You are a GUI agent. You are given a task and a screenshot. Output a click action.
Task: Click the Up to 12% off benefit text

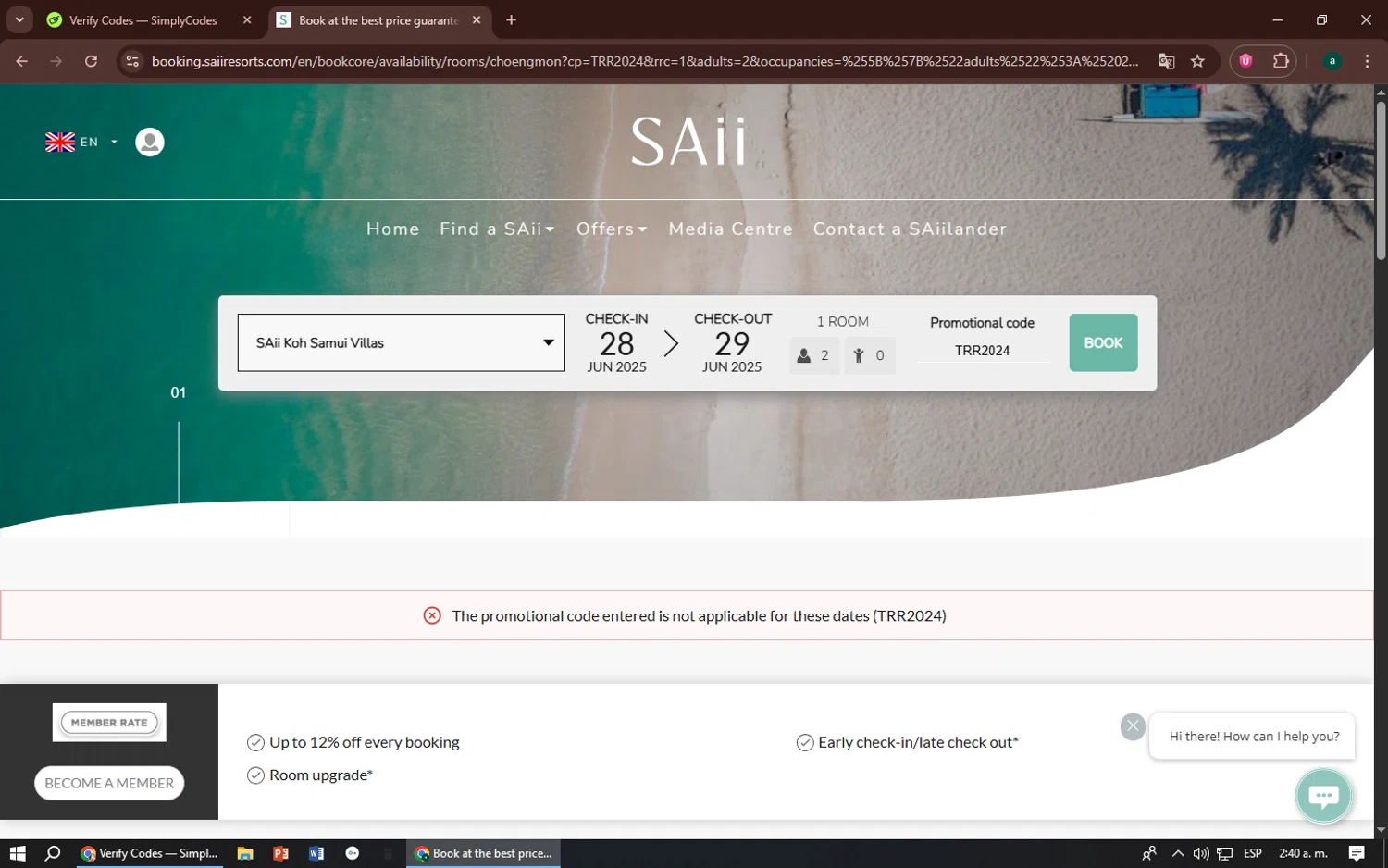(x=365, y=742)
